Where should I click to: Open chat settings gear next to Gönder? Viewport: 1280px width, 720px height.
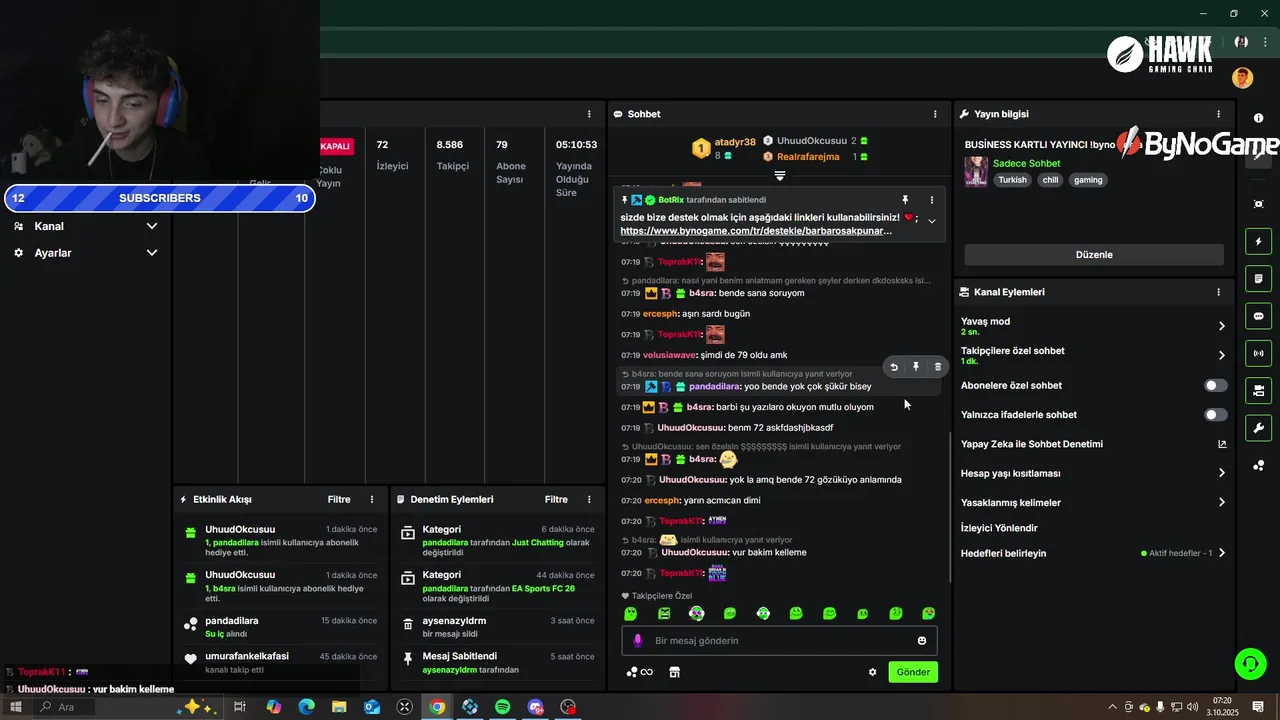(872, 672)
